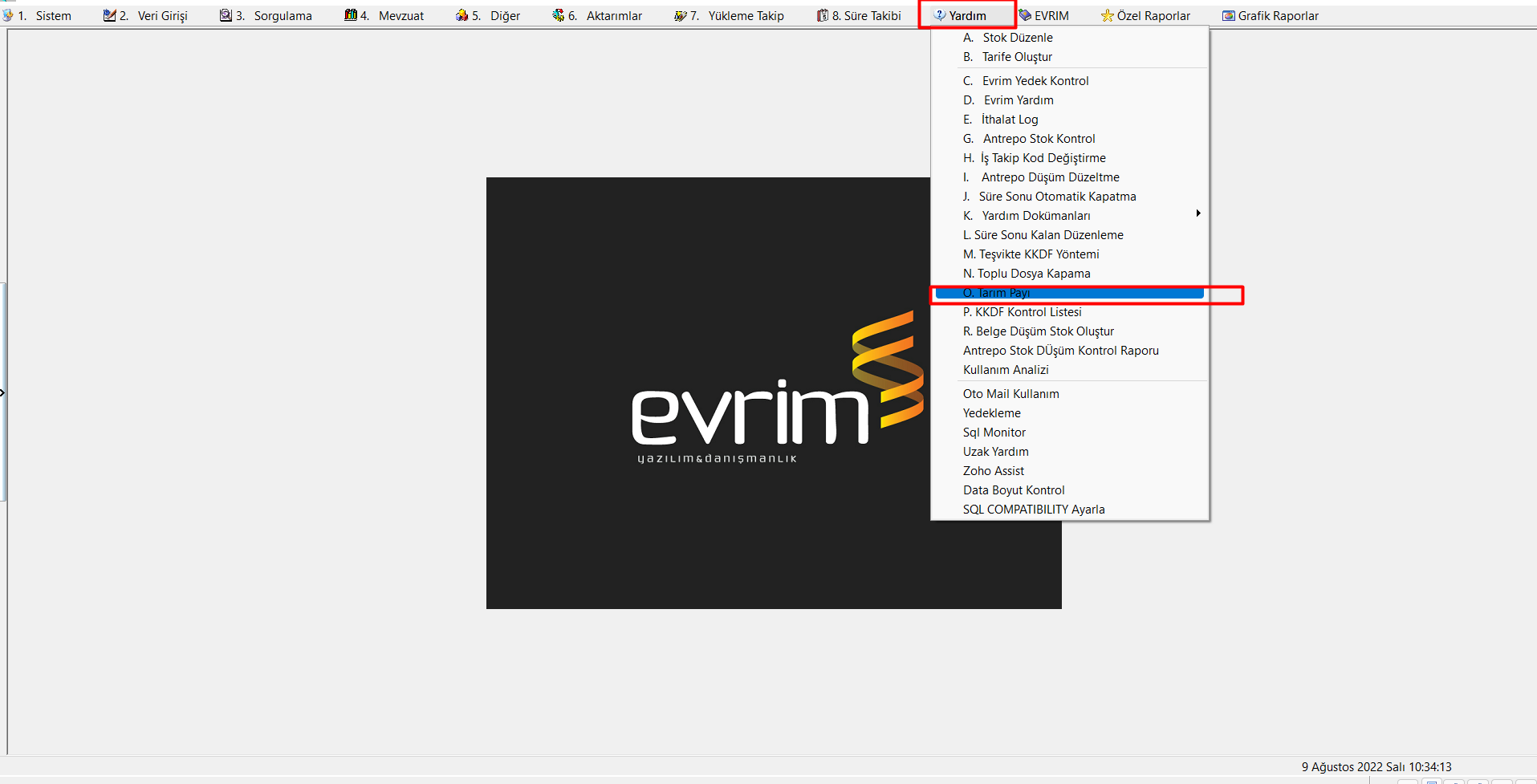This screenshot has height=784, width=1537.
Task: Click the Yardım menu icon
Action: click(940, 15)
